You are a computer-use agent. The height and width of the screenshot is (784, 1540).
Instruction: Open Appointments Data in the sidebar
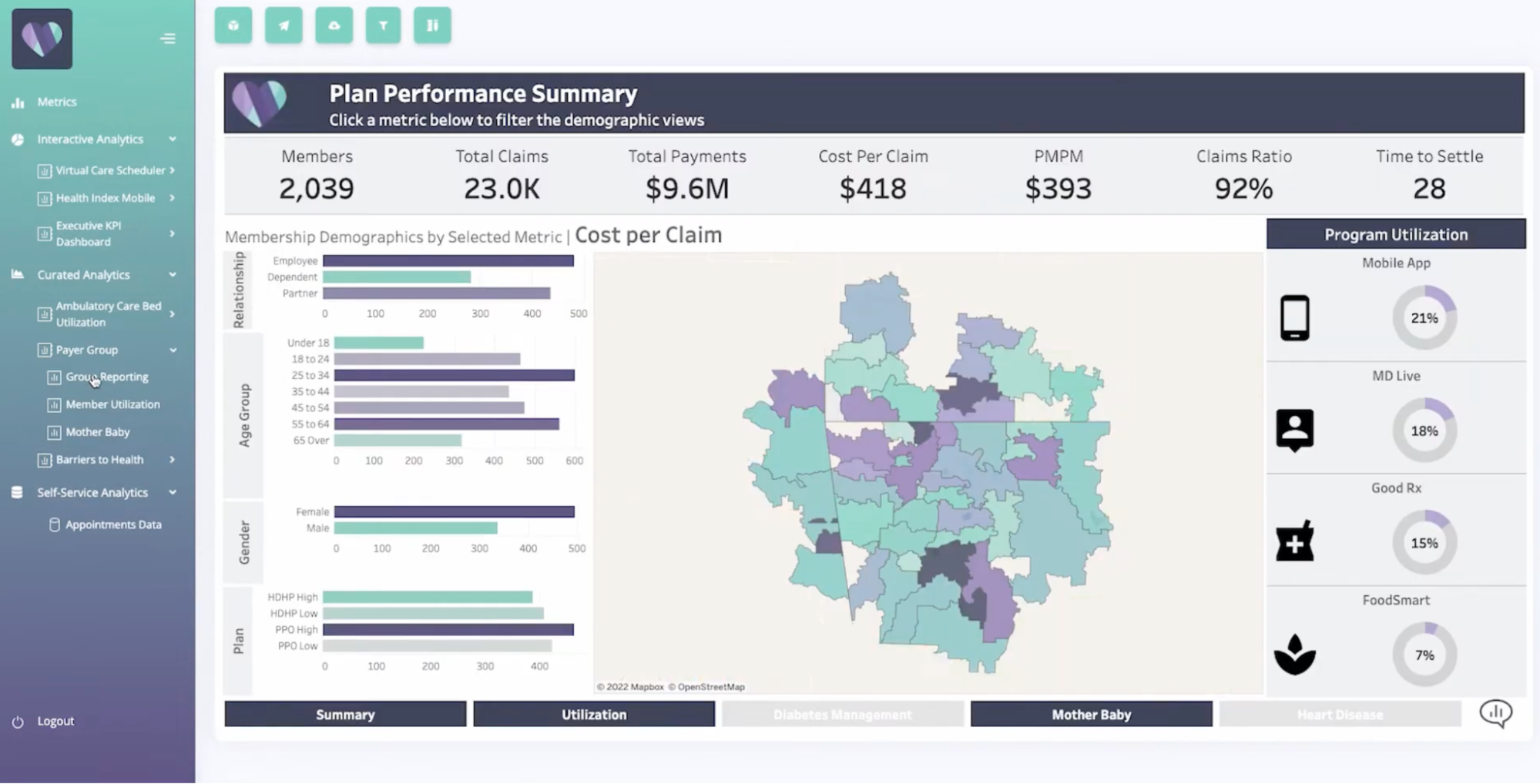113,524
